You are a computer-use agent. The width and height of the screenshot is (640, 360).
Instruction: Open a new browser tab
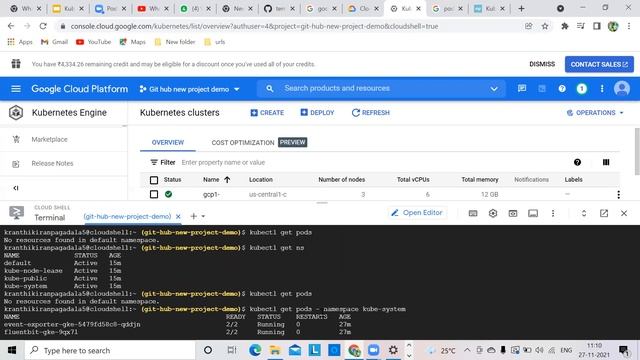[521, 9]
